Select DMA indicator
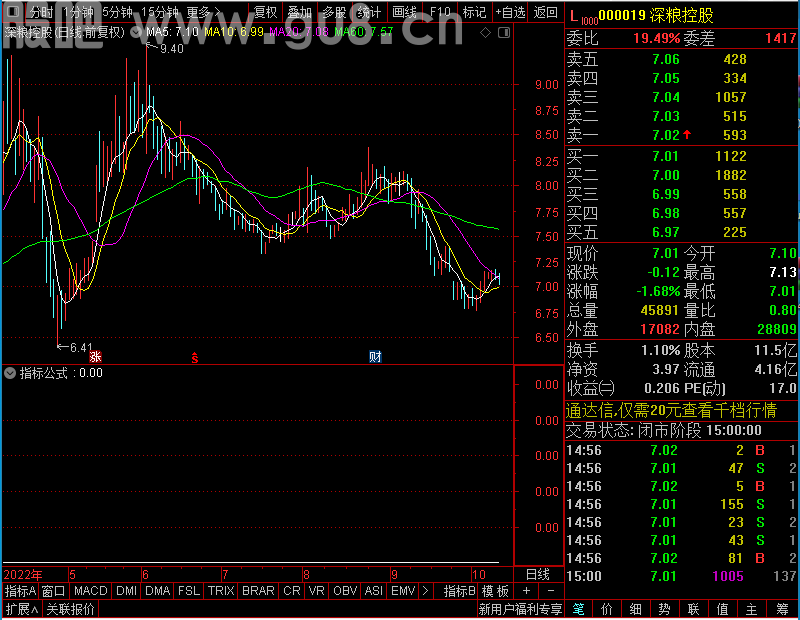This screenshot has height=620, width=800. click(157, 591)
